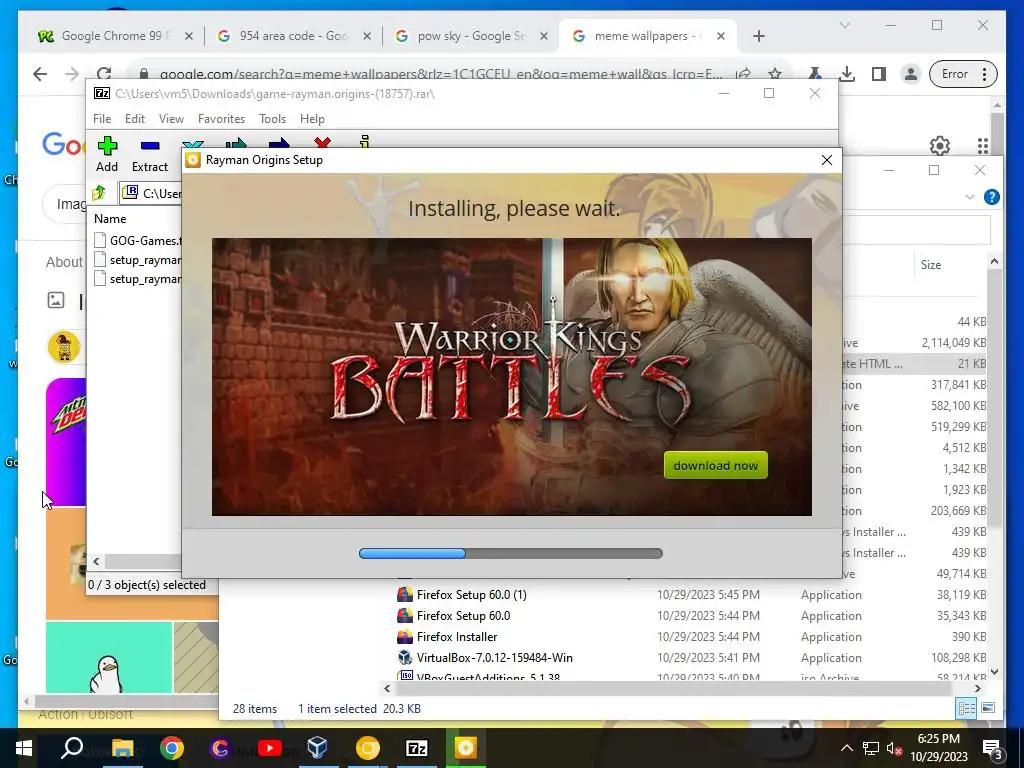Close the Rayman Origins Setup dialog
This screenshot has height=768, width=1024.
click(x=827, y=160)
